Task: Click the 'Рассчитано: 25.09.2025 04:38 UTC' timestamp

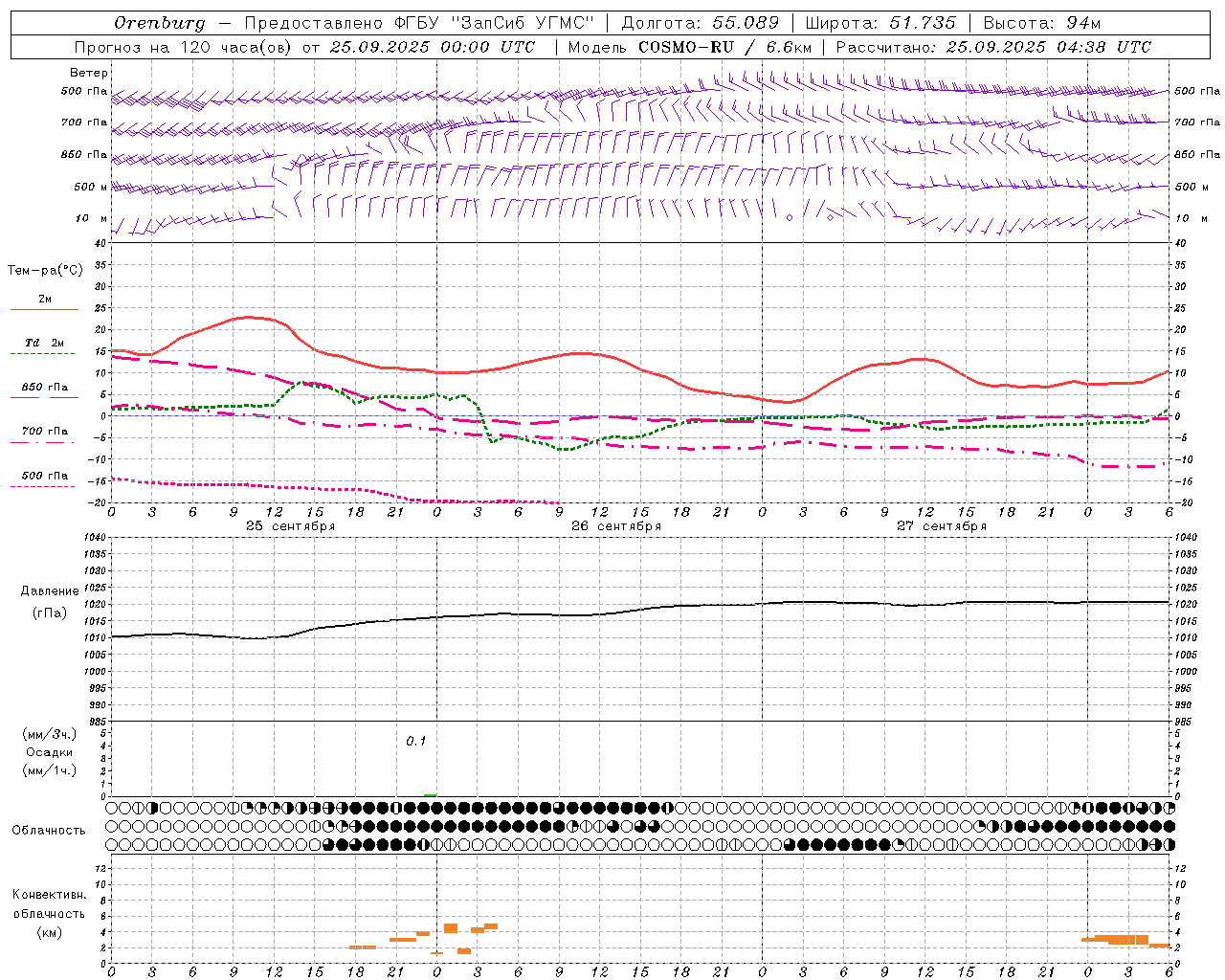Action: (x=993, y=47)
